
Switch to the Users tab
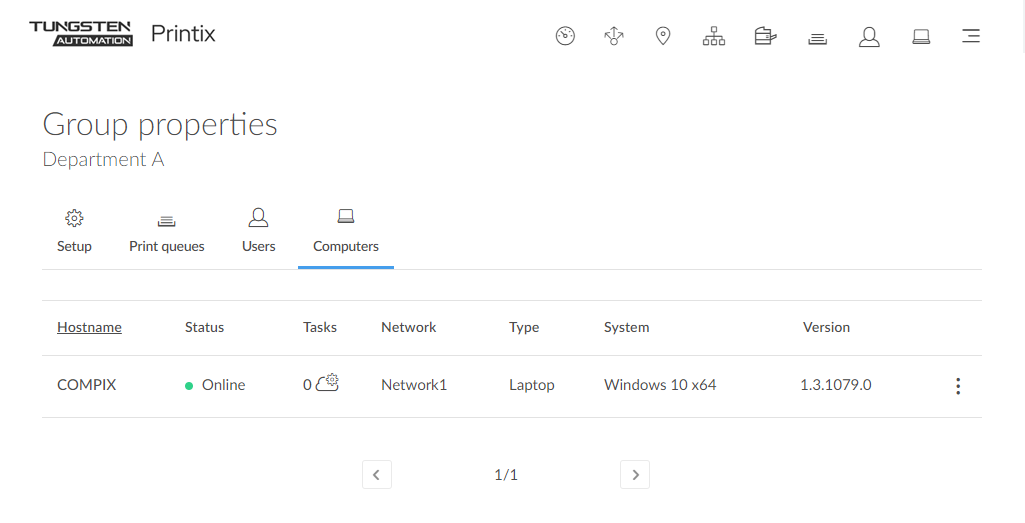258,232
